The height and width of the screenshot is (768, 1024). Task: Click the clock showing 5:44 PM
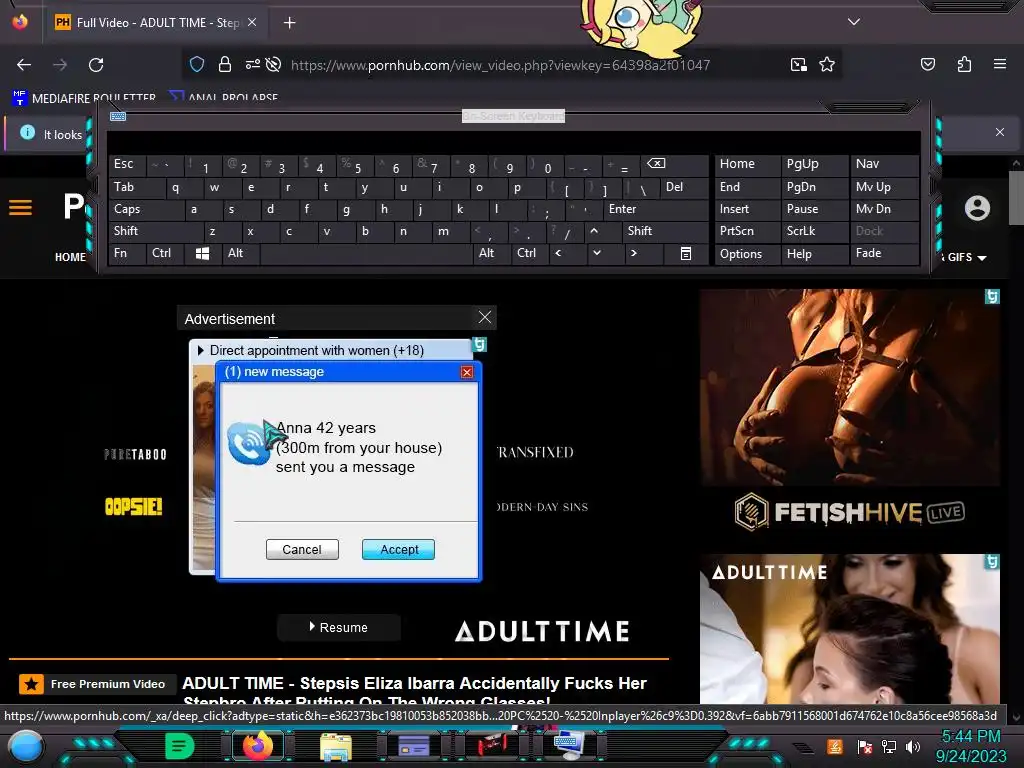coord(970,737)
